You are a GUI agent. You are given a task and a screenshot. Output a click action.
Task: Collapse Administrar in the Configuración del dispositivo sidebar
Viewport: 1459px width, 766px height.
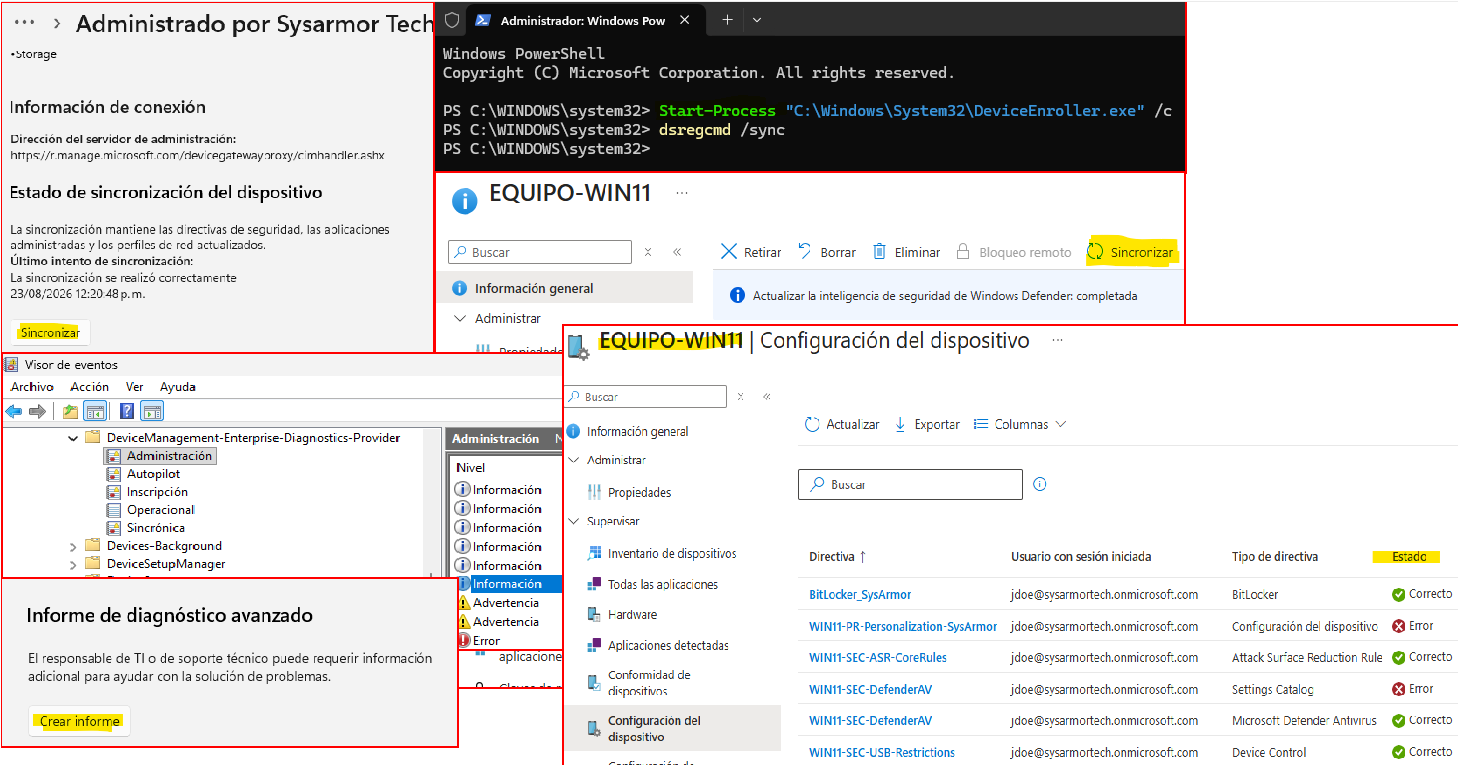(574, 460)
